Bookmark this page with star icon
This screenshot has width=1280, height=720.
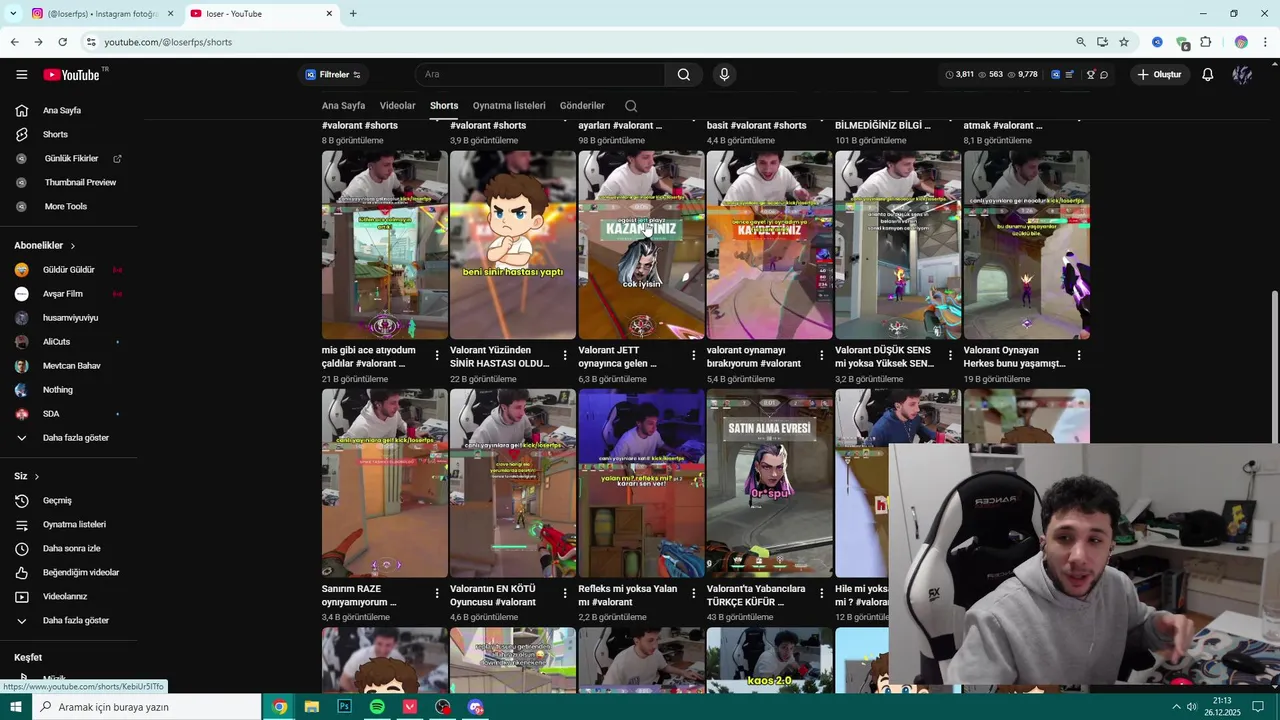coord(1124,42)
